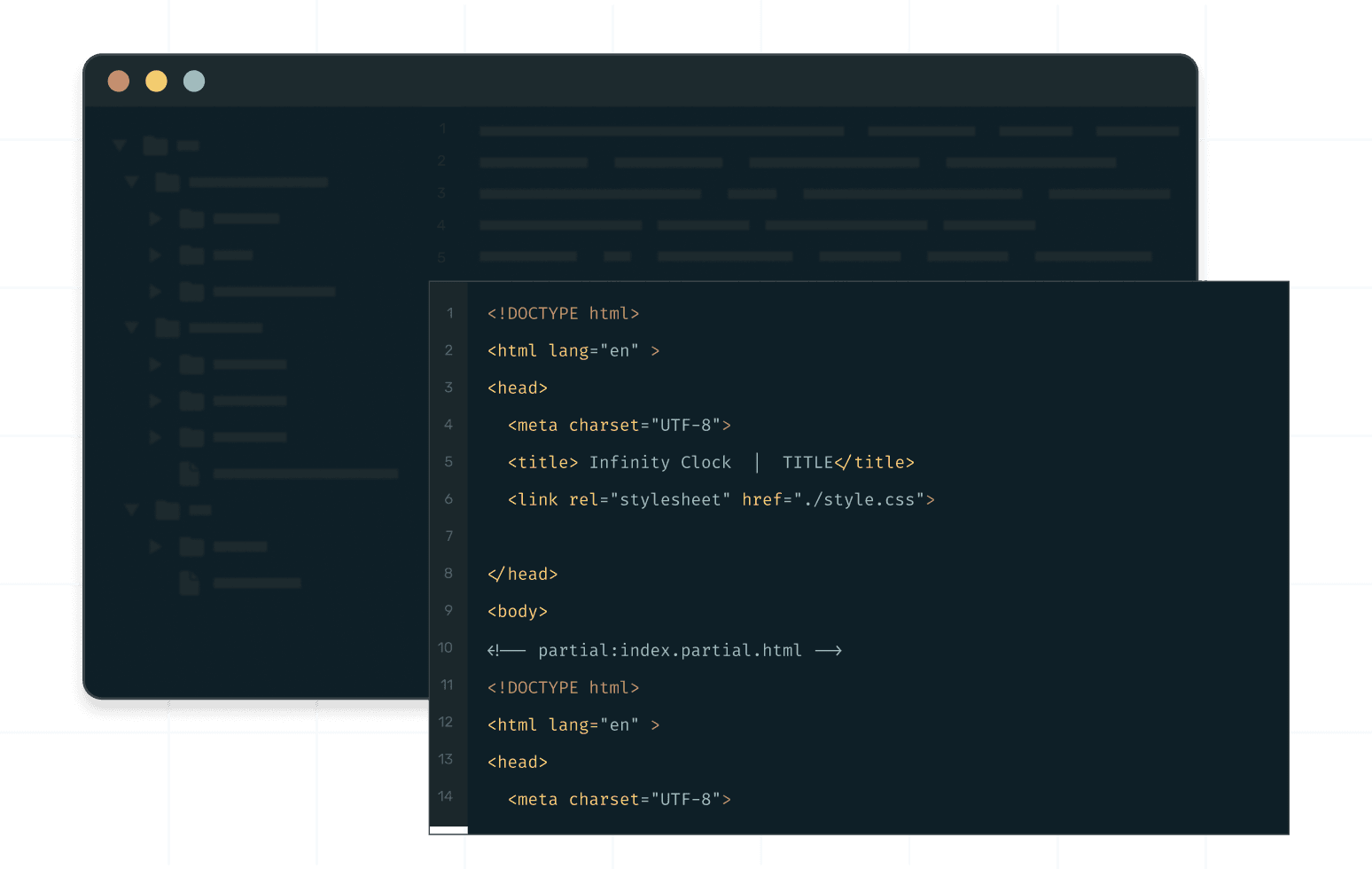Click the <html lang="en"> code on line 2
The image size is (1372, 869).
pyautogui.click(x=573, y=351)
